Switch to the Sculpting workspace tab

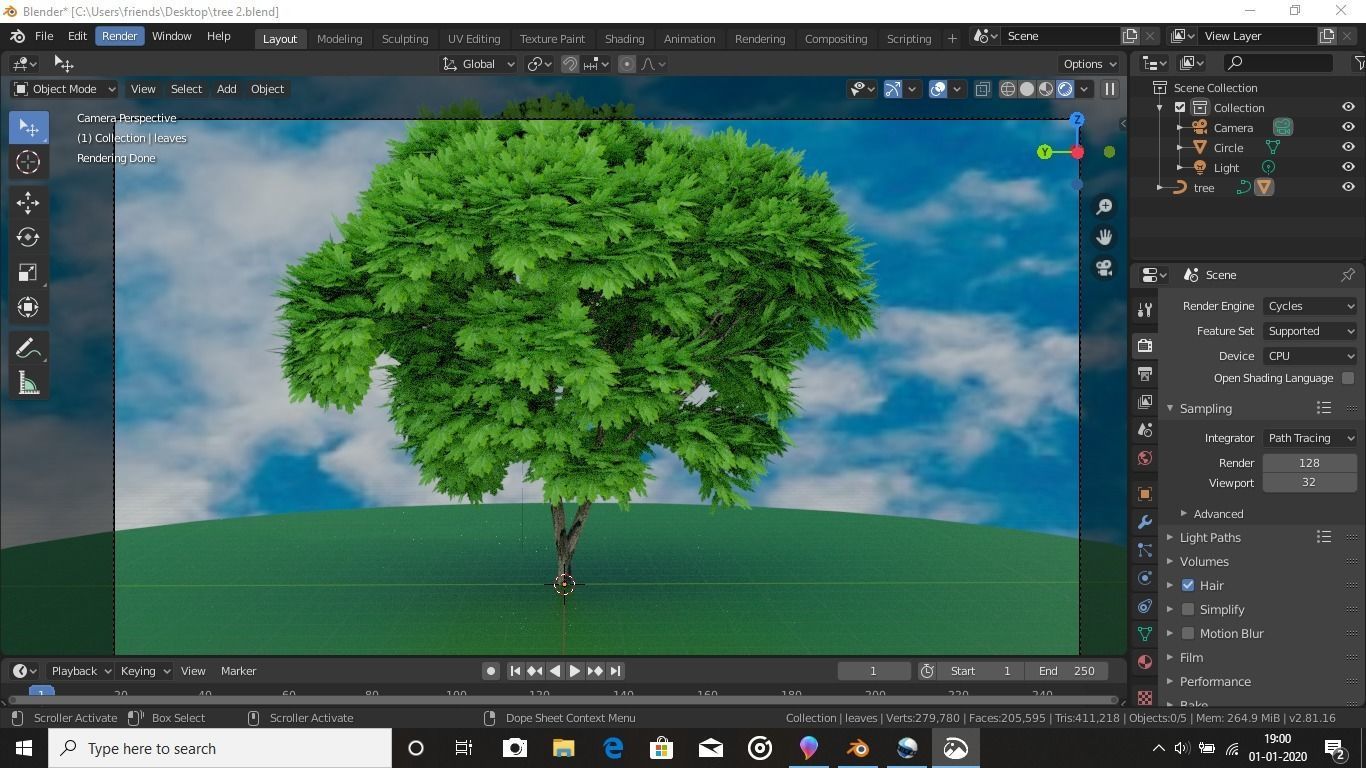point(405,38)
